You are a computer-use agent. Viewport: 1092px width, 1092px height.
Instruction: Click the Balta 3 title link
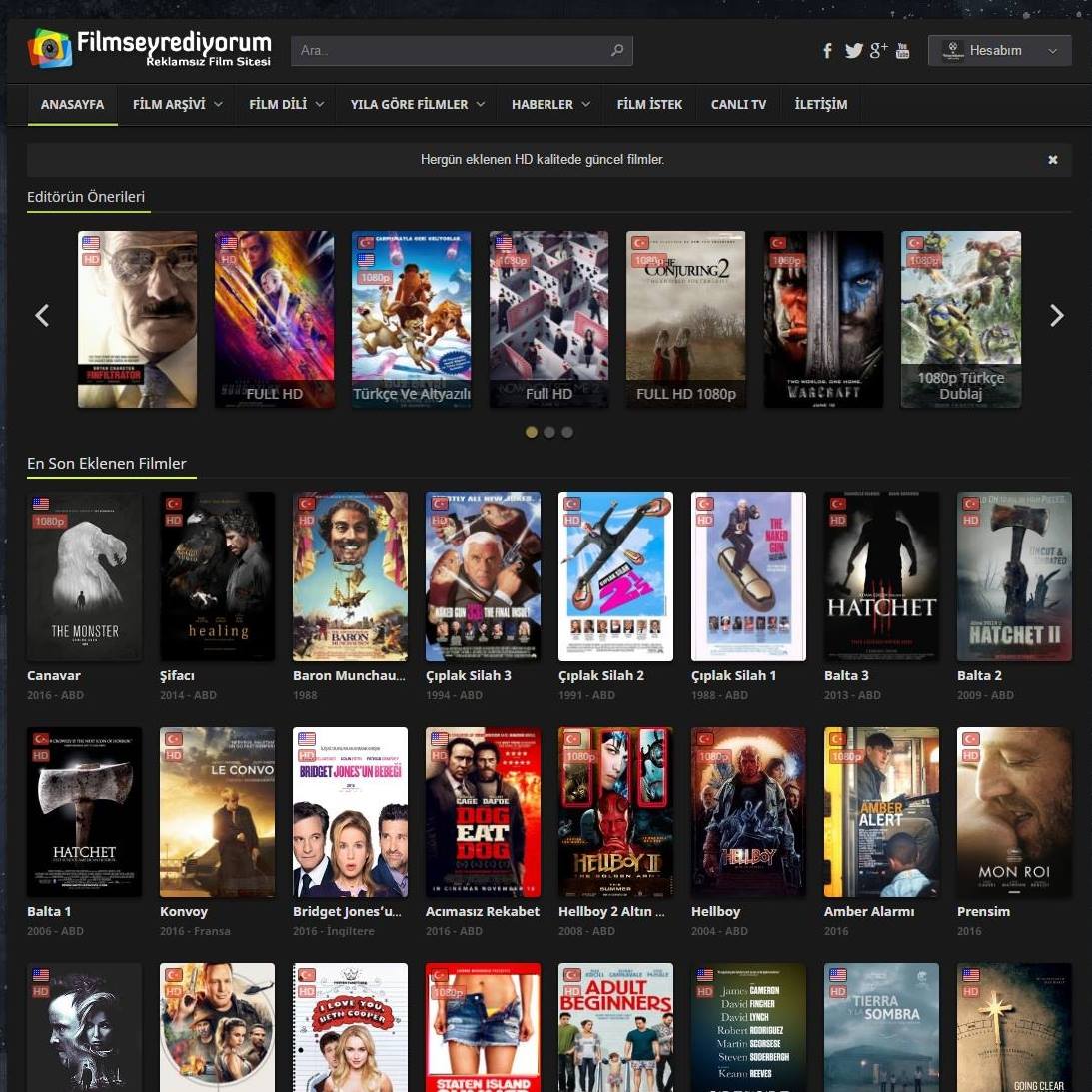point(846,675)
